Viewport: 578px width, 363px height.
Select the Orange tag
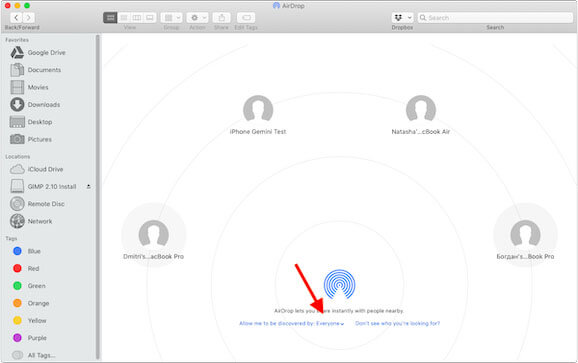[x=38, y=303]
